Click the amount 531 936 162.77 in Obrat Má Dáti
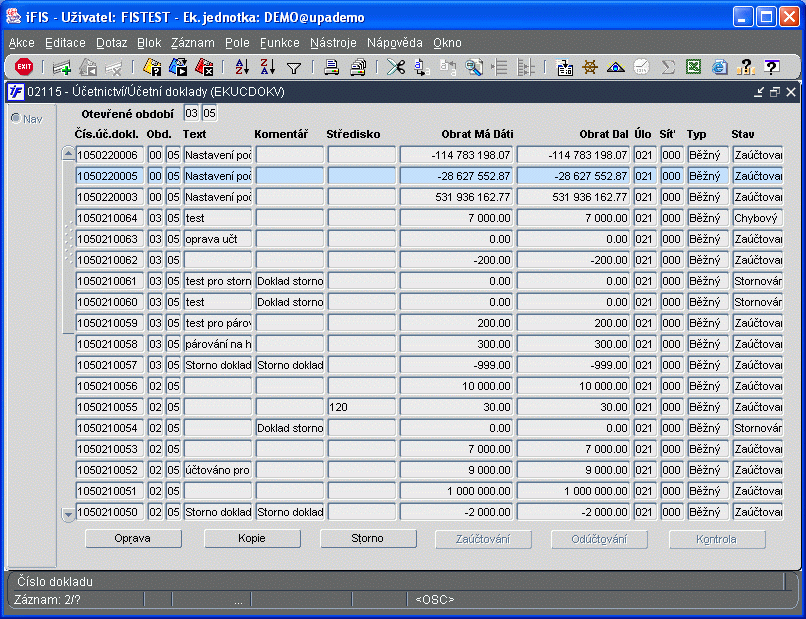 pyautogui.click(x=456, y=197)
